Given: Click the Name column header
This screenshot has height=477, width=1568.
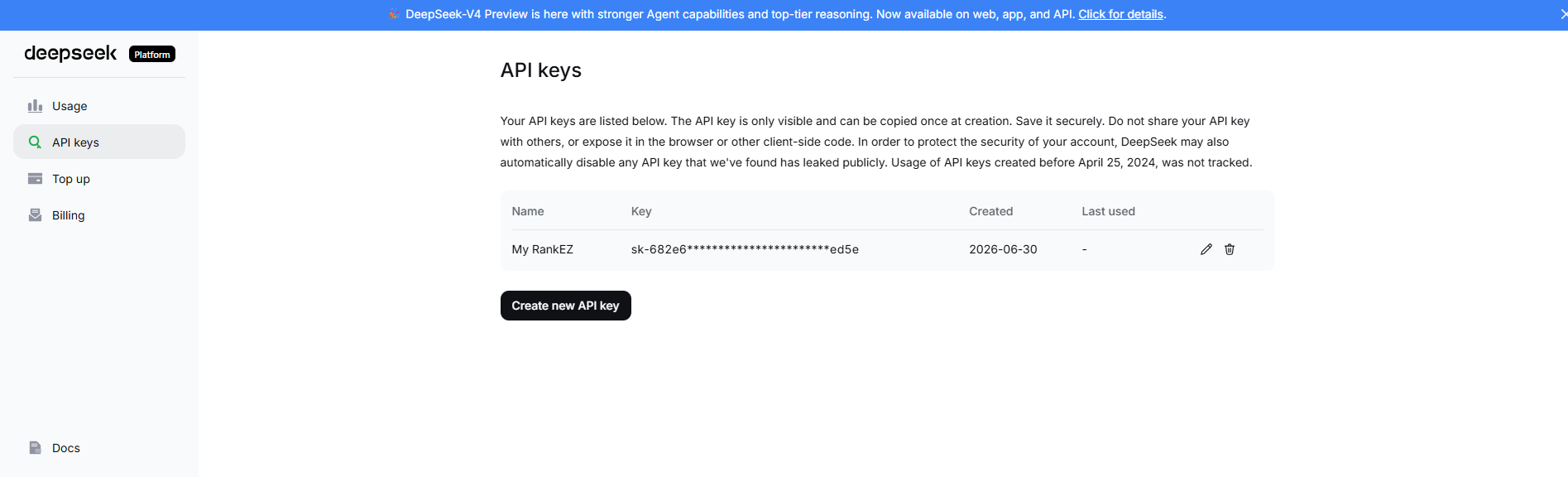Looking at the screenshot, I should click(x=528, y=211).
